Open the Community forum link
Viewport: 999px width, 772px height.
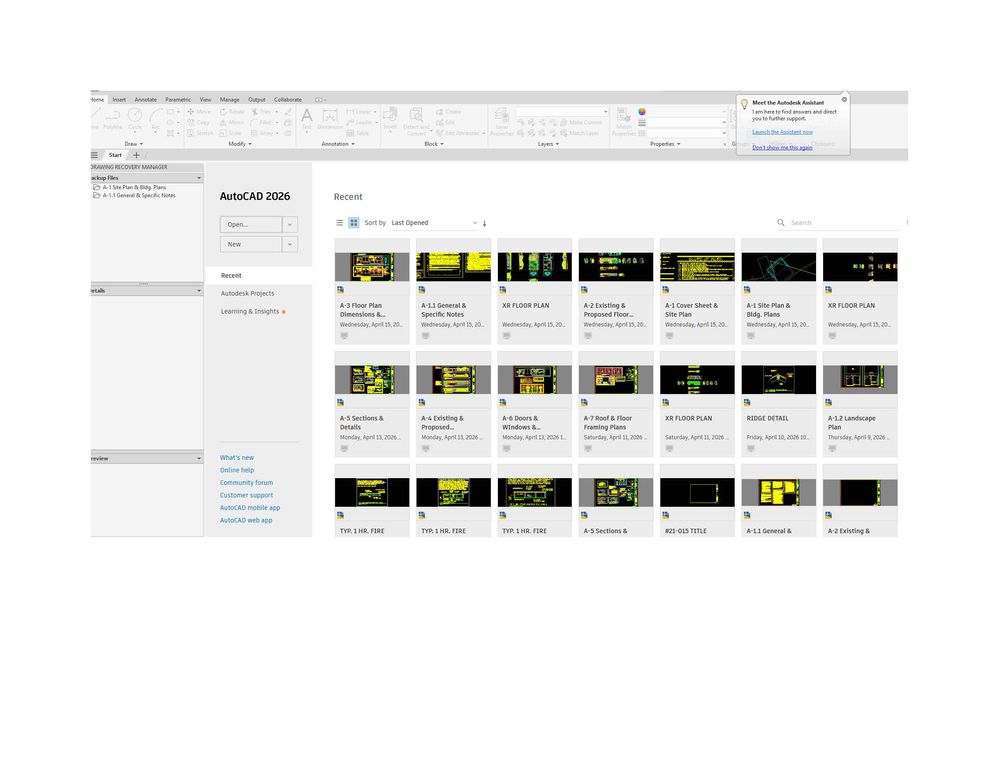pyautogui.click(x=246, y=482)
